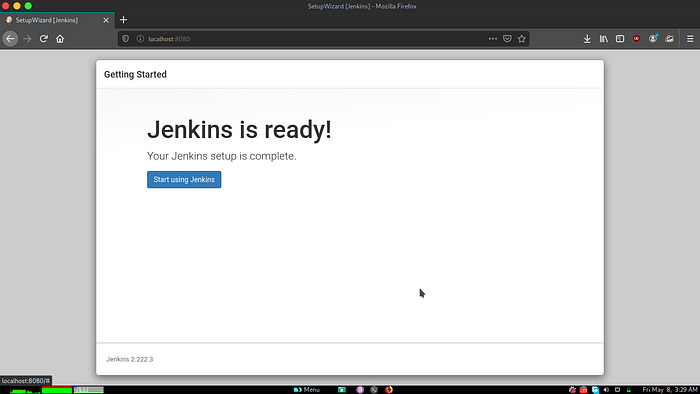Close the SetupWizard [Jenkins] tab
Image resolution: width=700 pixels, height=394 pixels.
106,20
